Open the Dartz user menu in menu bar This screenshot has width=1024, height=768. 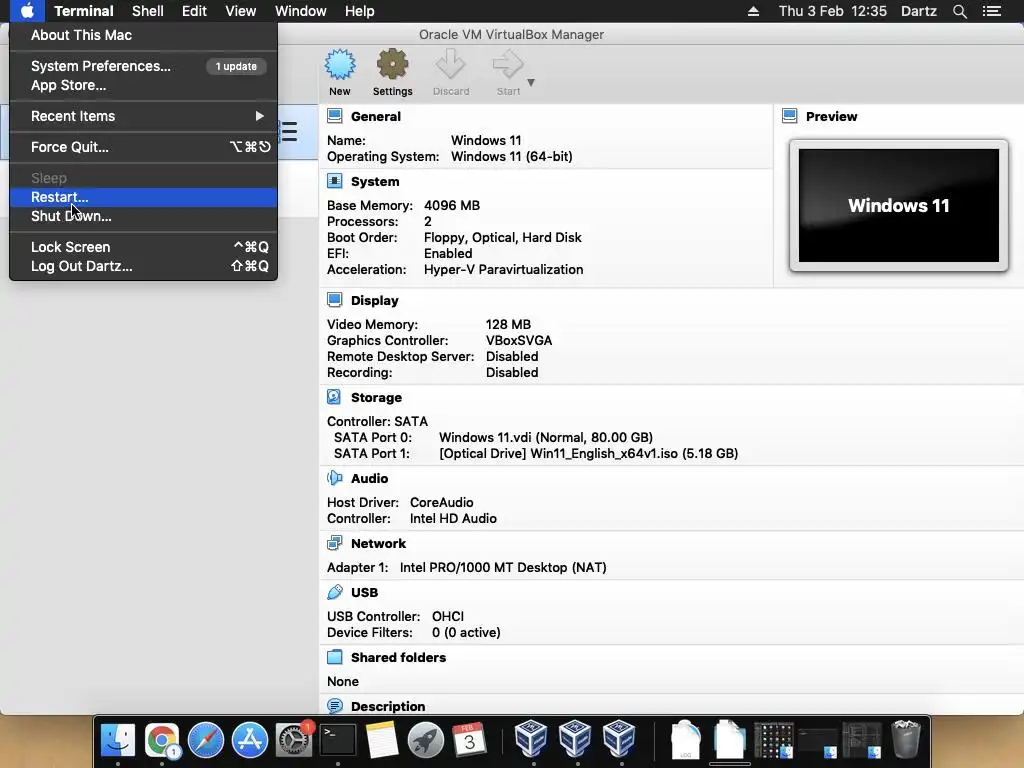pos(918,11)
